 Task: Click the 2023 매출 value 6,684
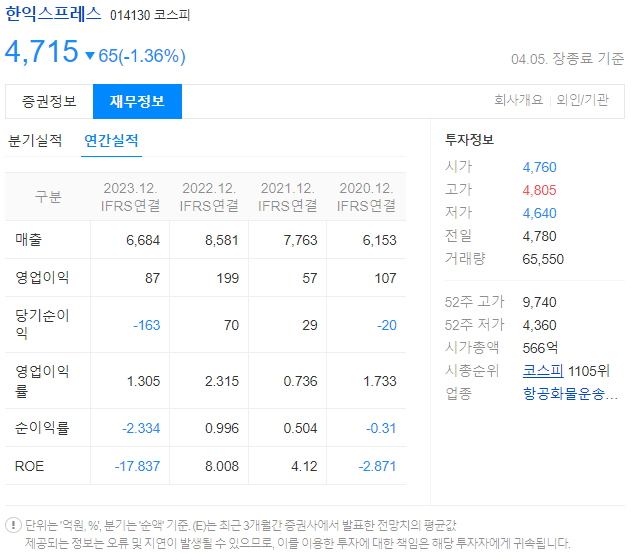pyautogui.click(x=143, y=240)
